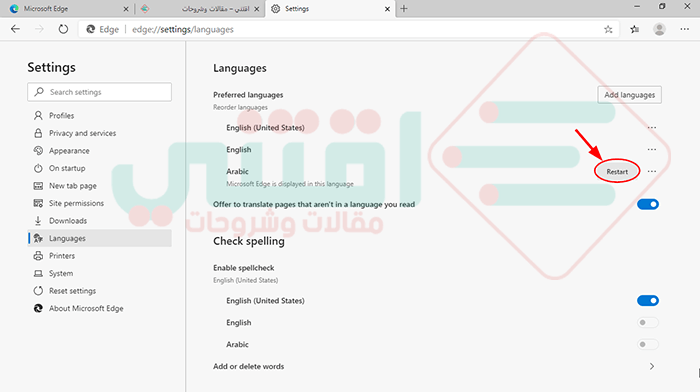Viewport: 700px width, 392px height.
Task: Click the Edge logo in the address bar
Action: (91, 29)
